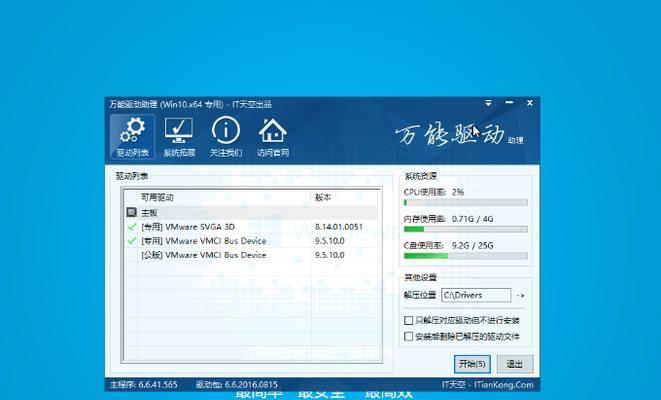This screenshot has height=400, width=661.
Task: Uncheck the [专用] VMware VMCI Bus Device driver
Action: point(132,241)
